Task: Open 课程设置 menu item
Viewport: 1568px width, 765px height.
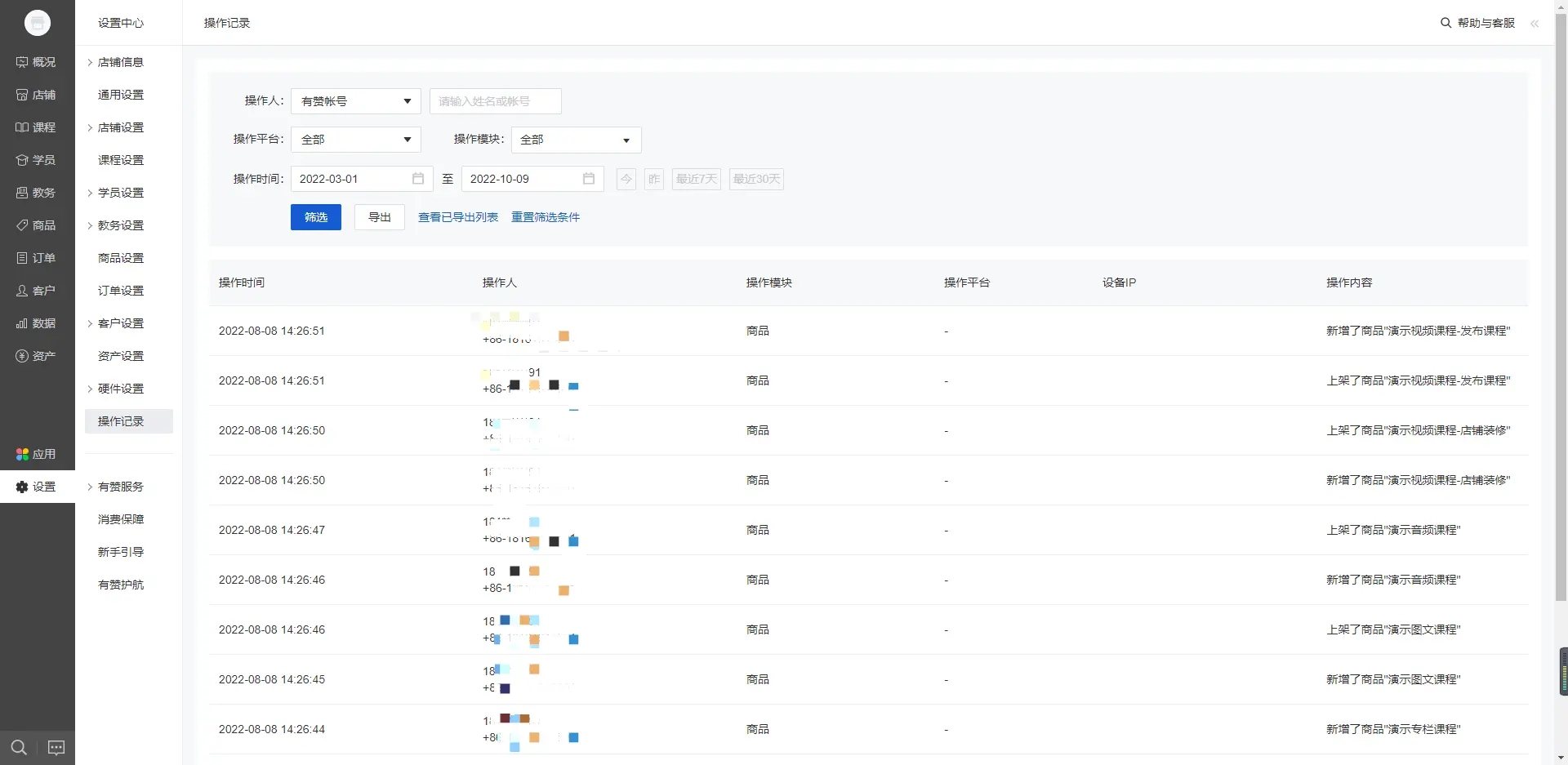Action: (x=121, y=160)
